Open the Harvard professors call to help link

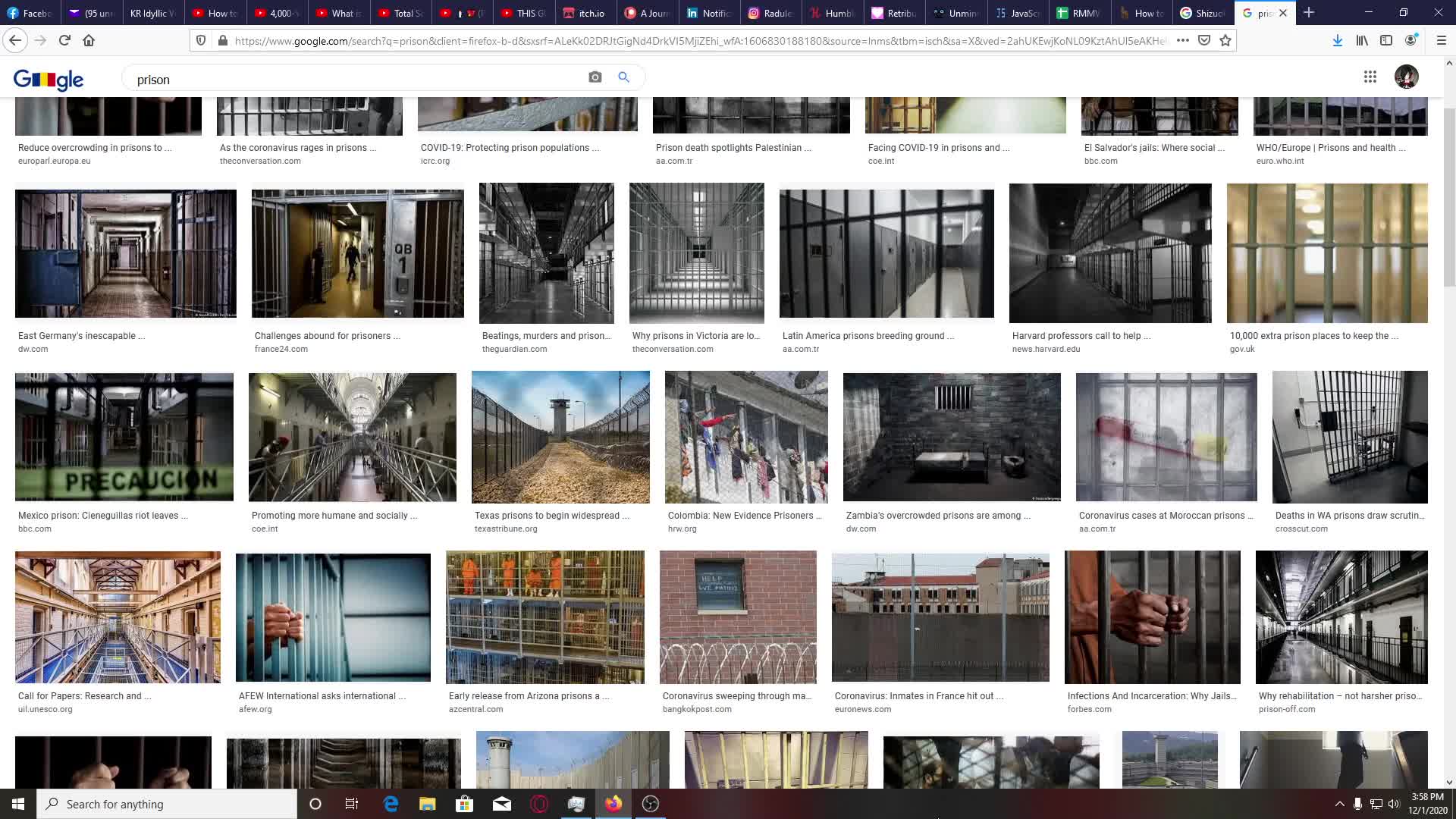click(x=1081, y=336)
